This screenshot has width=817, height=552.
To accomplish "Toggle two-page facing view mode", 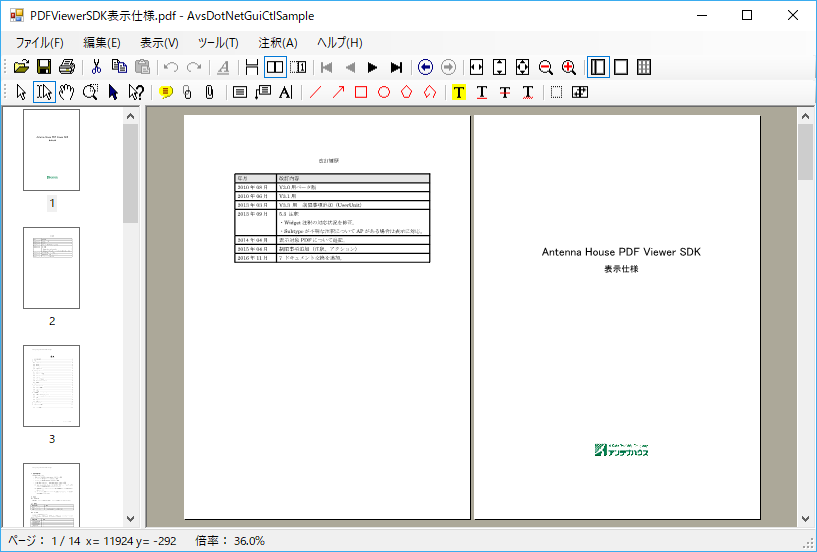I will tap(274, 67).
